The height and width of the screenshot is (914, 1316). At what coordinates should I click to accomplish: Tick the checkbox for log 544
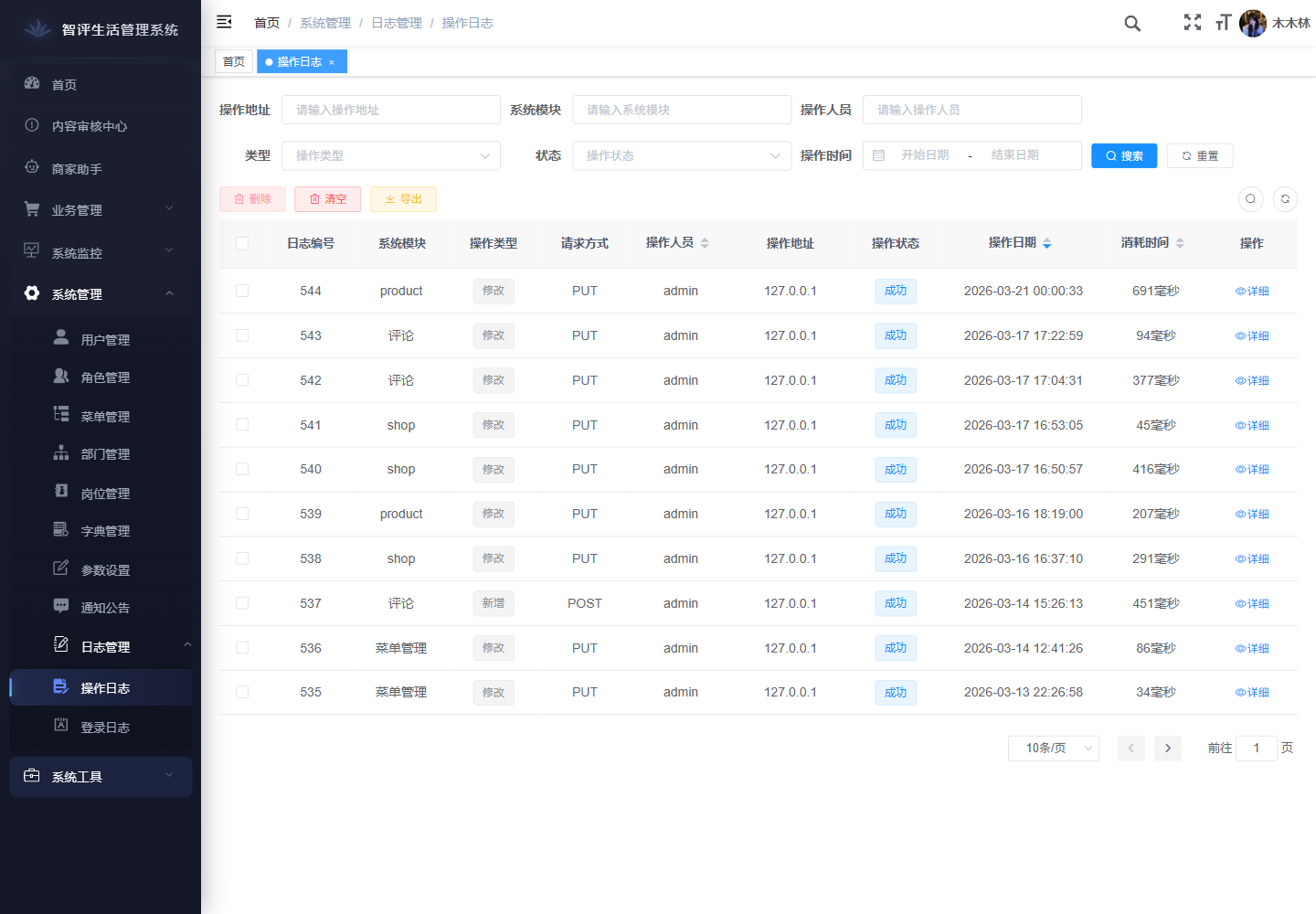pos(242,291)
